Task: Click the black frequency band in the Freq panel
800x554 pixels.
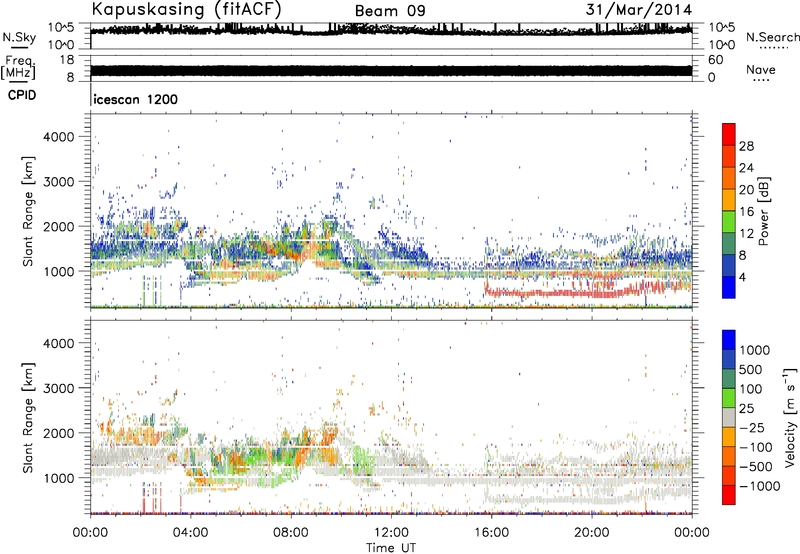Action: click(x=391, y=70)
